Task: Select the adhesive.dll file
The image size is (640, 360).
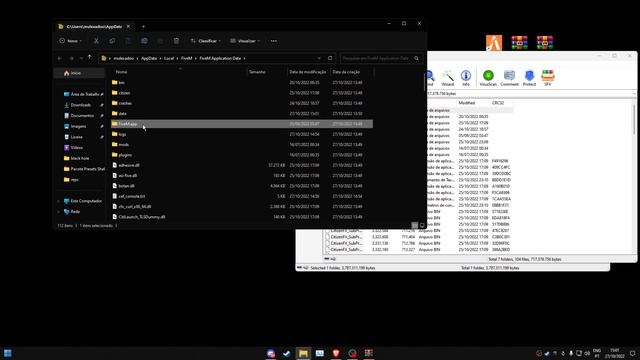Action: click(x=242, y=165)
